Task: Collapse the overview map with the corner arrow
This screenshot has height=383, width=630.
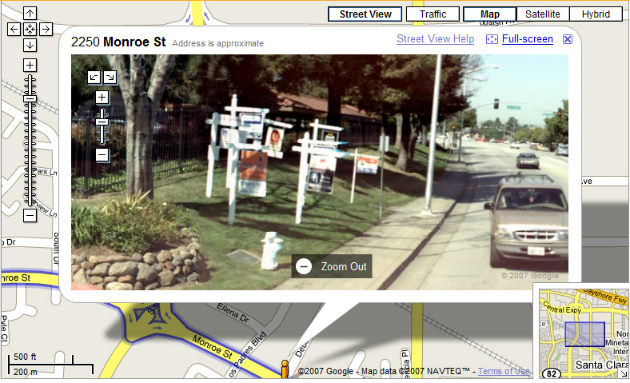Action: [624, 373]
